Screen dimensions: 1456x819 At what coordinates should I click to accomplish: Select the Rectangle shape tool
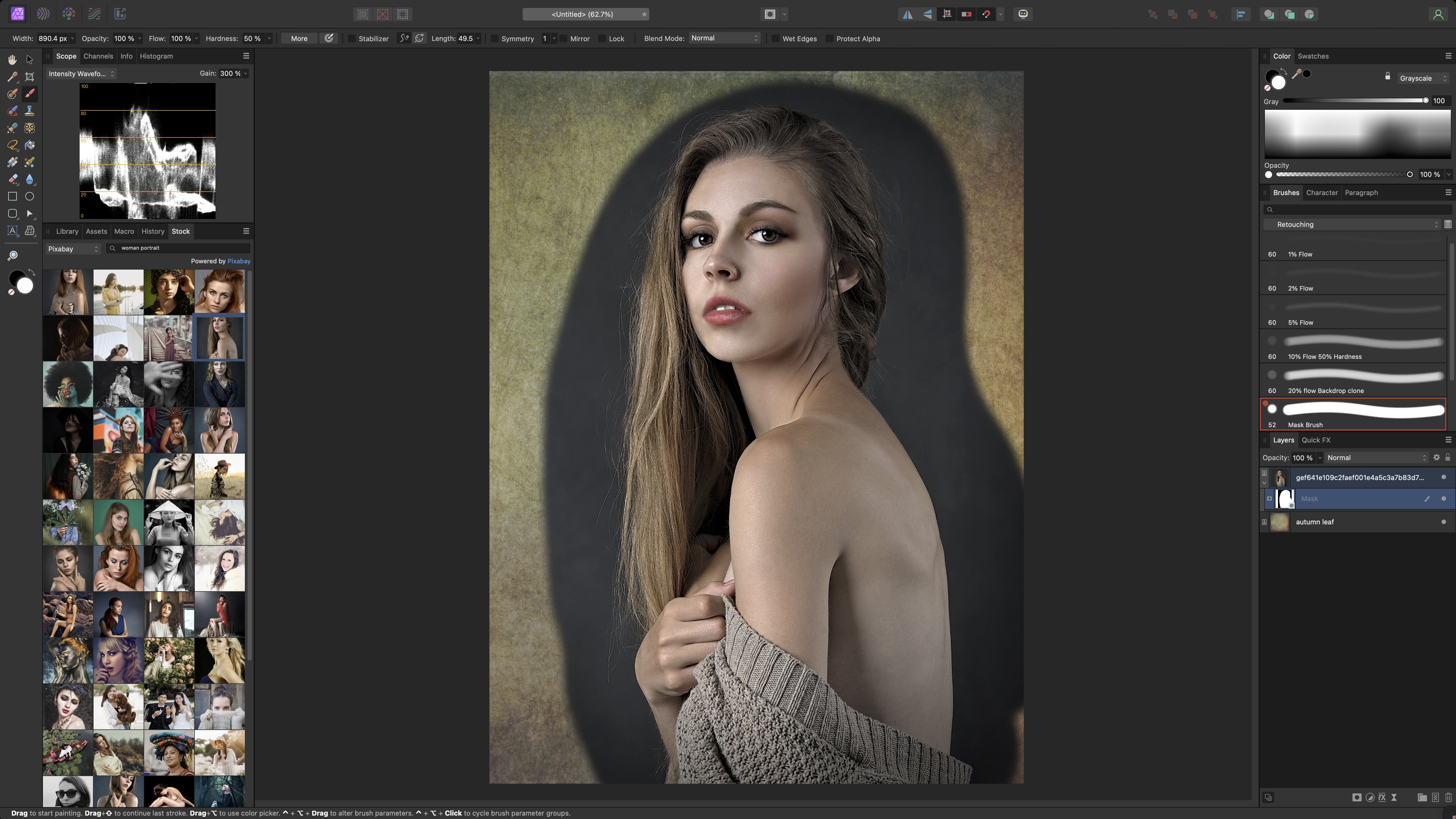[x=12, y=196]
